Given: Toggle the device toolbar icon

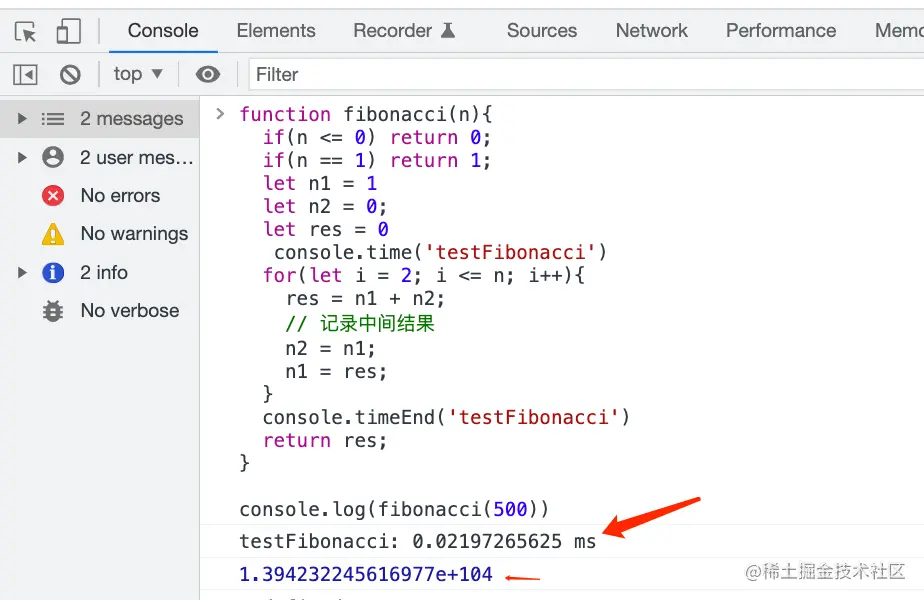Looking at the screenshot, I should pos(68,31).
